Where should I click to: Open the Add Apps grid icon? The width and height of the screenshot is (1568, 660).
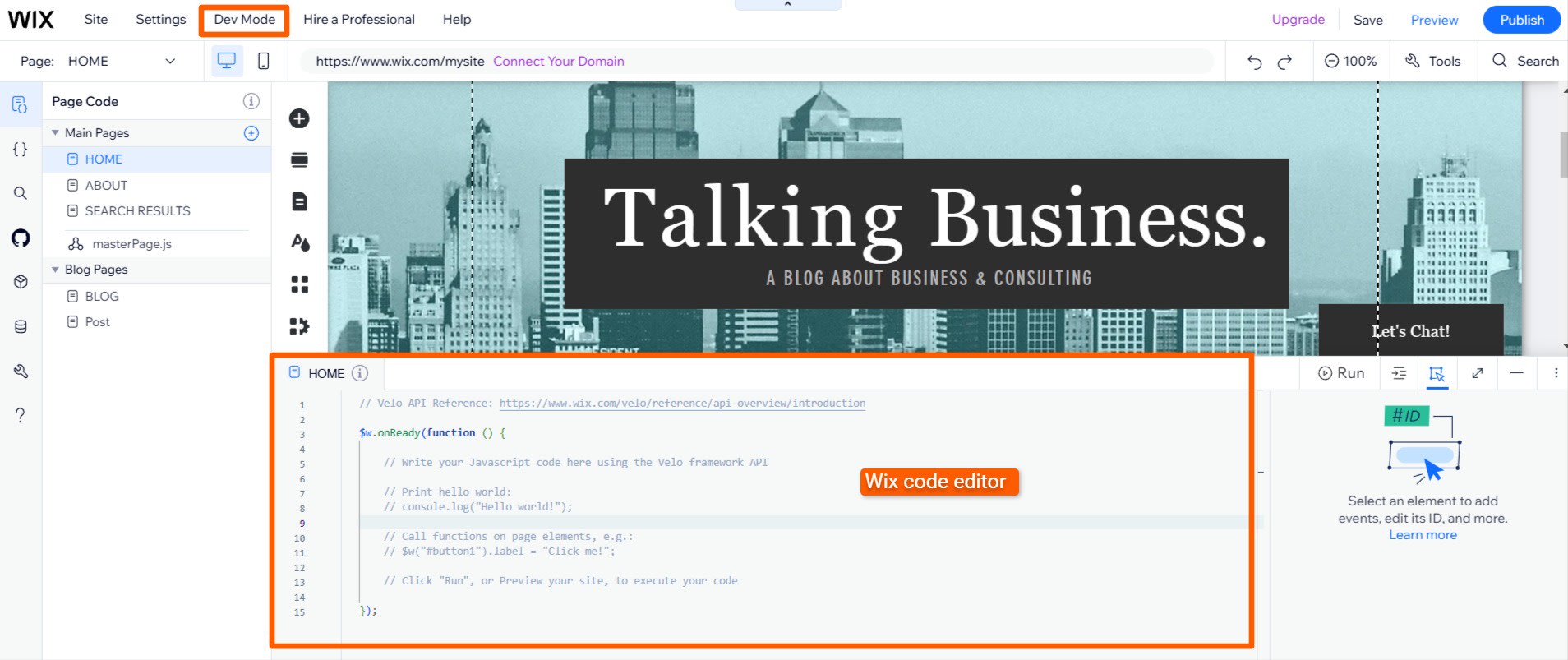(x=299, y=284)
